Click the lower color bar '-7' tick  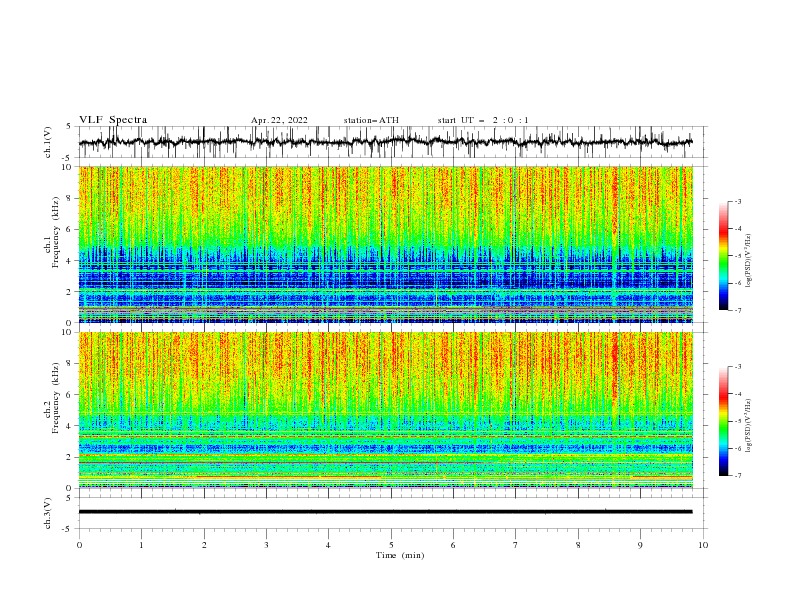click(x=738, y=475)
